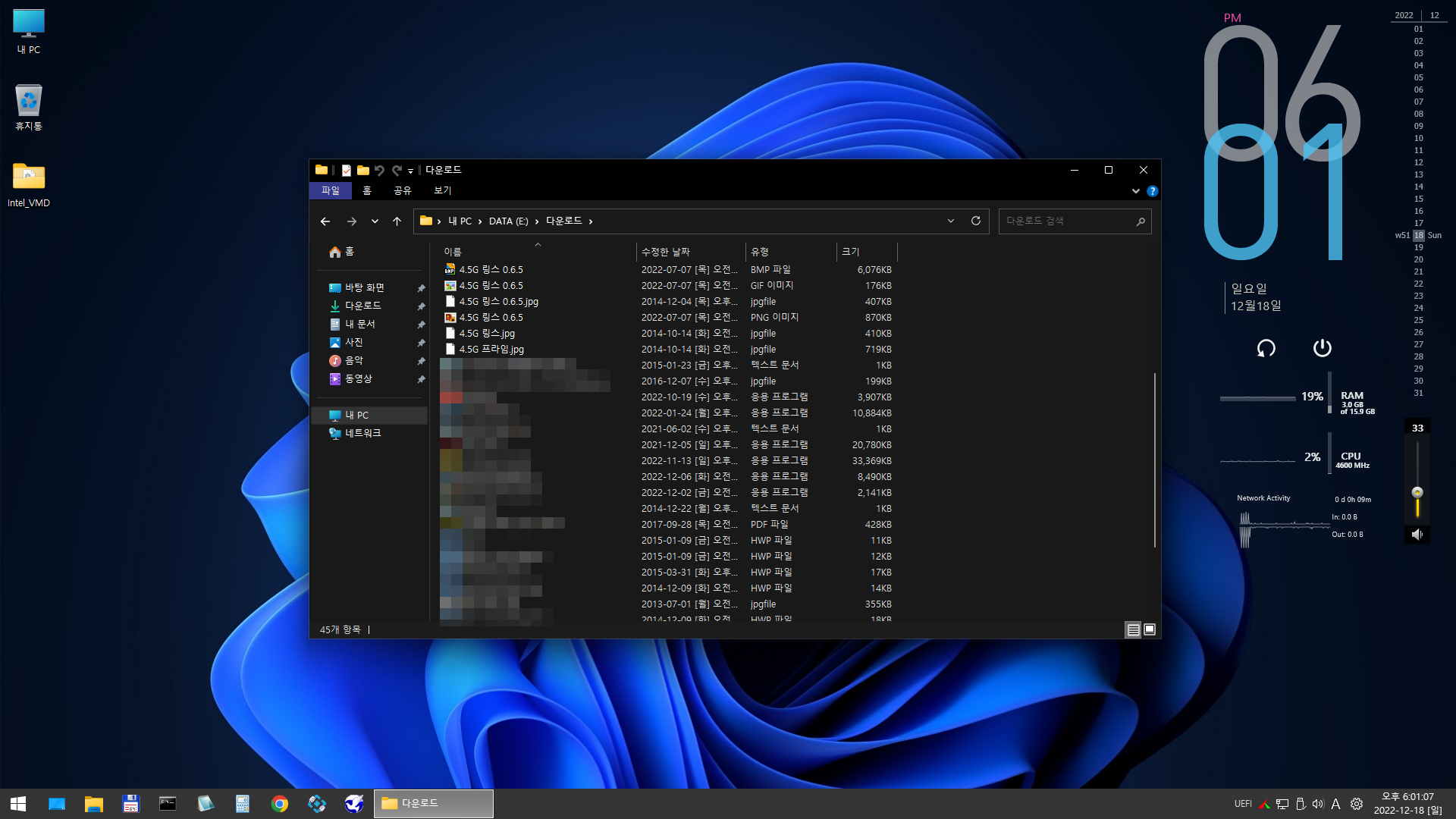Open the calculator from the taskbar
Viewport: 1456px width, 819px height.
coord(243,804)
